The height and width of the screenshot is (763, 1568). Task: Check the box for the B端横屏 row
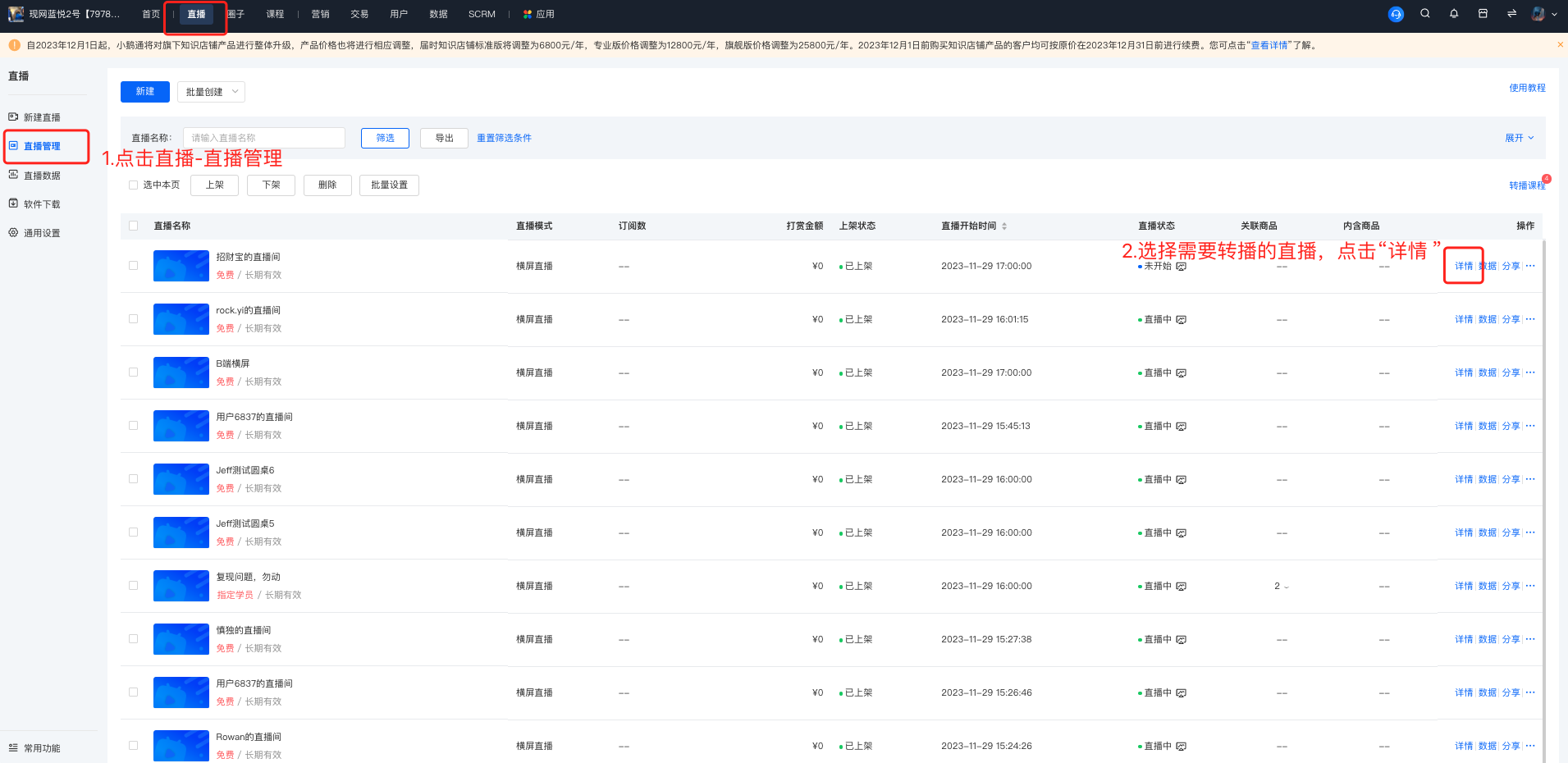(133, 372)
